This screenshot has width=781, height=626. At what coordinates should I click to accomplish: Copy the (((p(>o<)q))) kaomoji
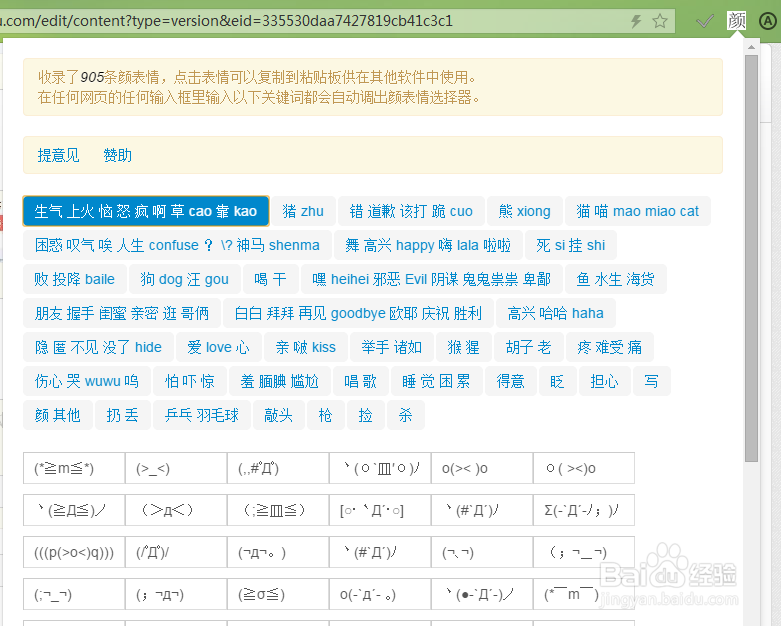pos(74,552)
